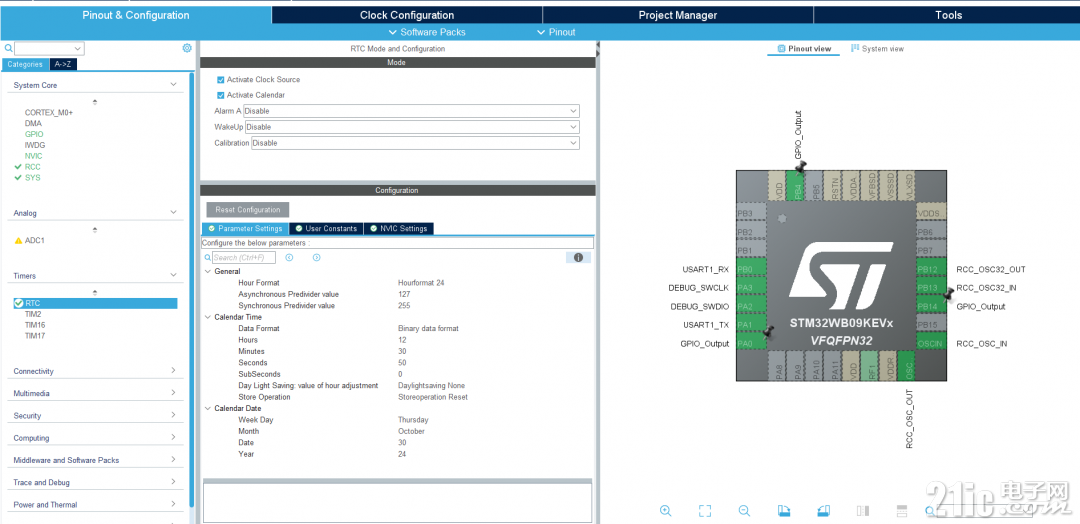Rotate the chip clockwise

point(784,510)
